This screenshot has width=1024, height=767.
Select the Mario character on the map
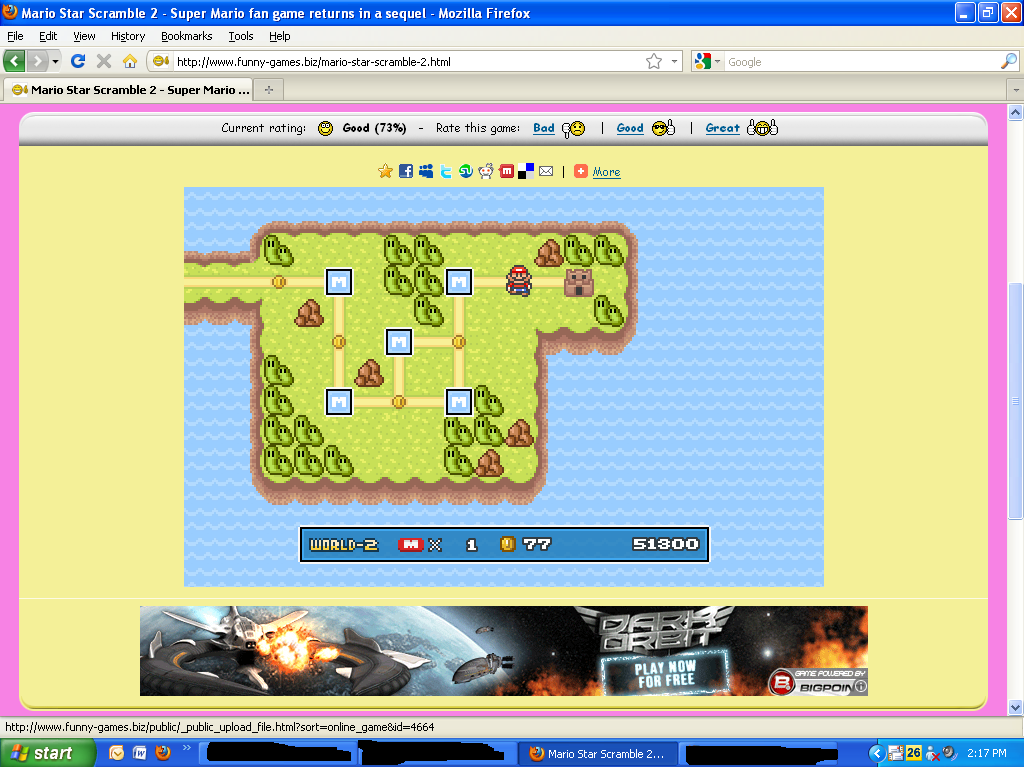[x=517, y=283]
